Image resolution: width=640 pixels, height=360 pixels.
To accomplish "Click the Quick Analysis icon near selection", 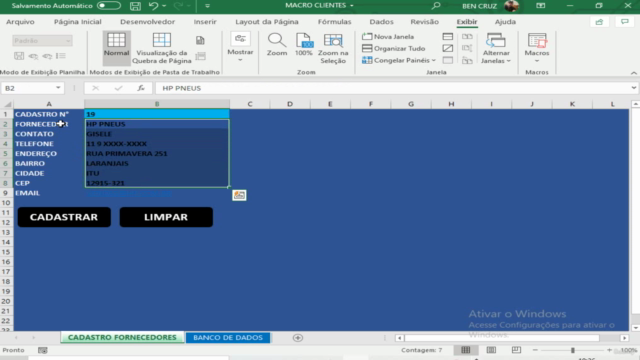I will tap(239, 195).
